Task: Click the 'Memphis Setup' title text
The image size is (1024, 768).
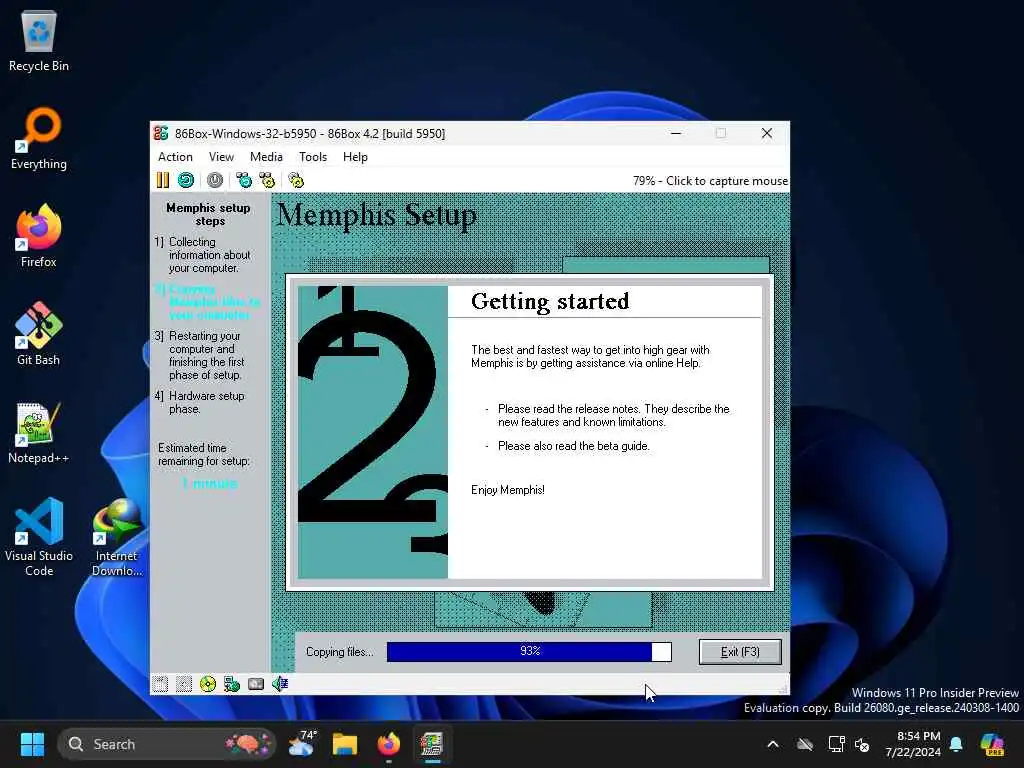Action: click(377, 216)
